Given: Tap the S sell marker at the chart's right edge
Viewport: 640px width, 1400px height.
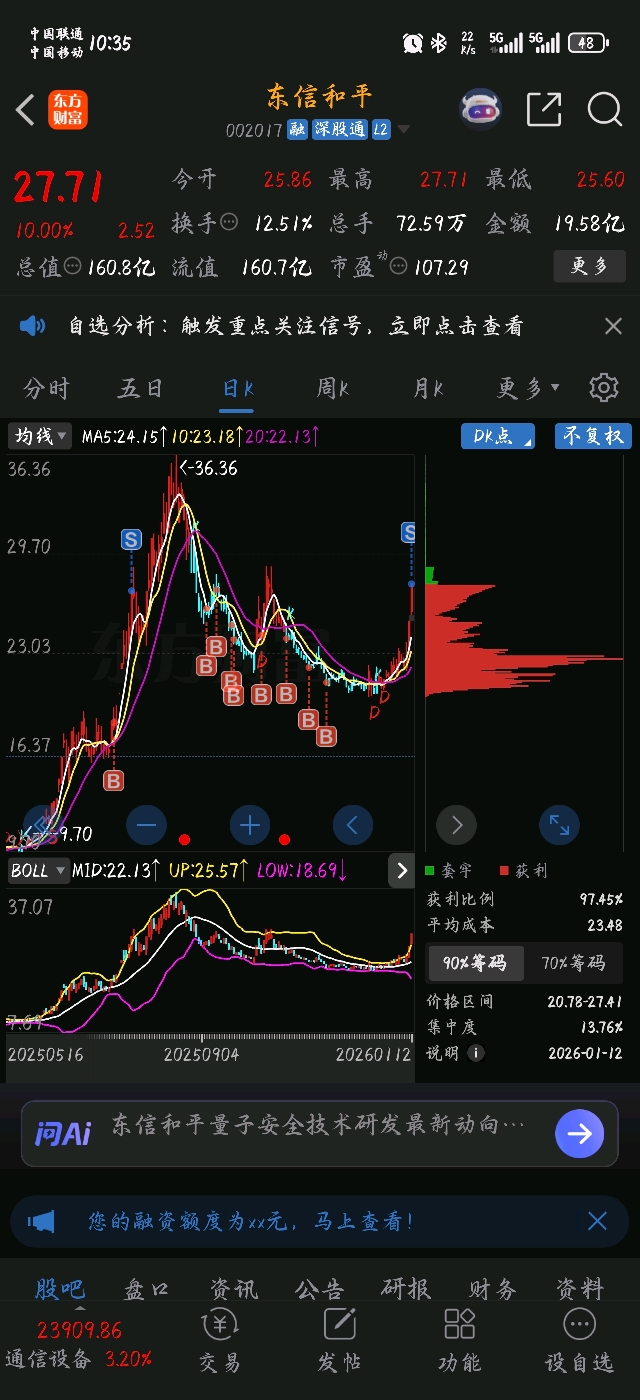Looking at the screenshot, I should (408, 532).
